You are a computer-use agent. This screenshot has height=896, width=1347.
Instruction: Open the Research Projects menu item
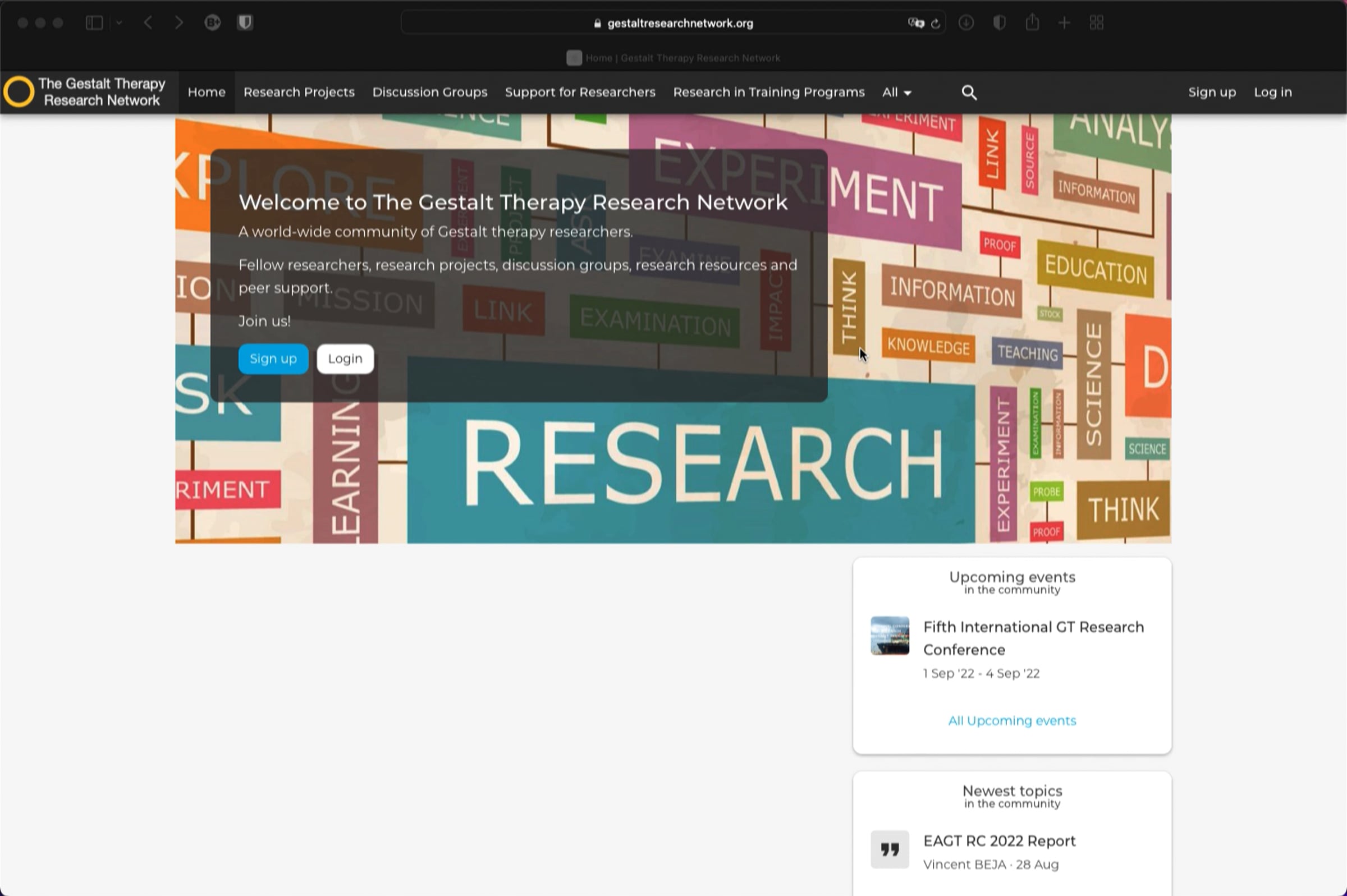[x=299, y=92]
